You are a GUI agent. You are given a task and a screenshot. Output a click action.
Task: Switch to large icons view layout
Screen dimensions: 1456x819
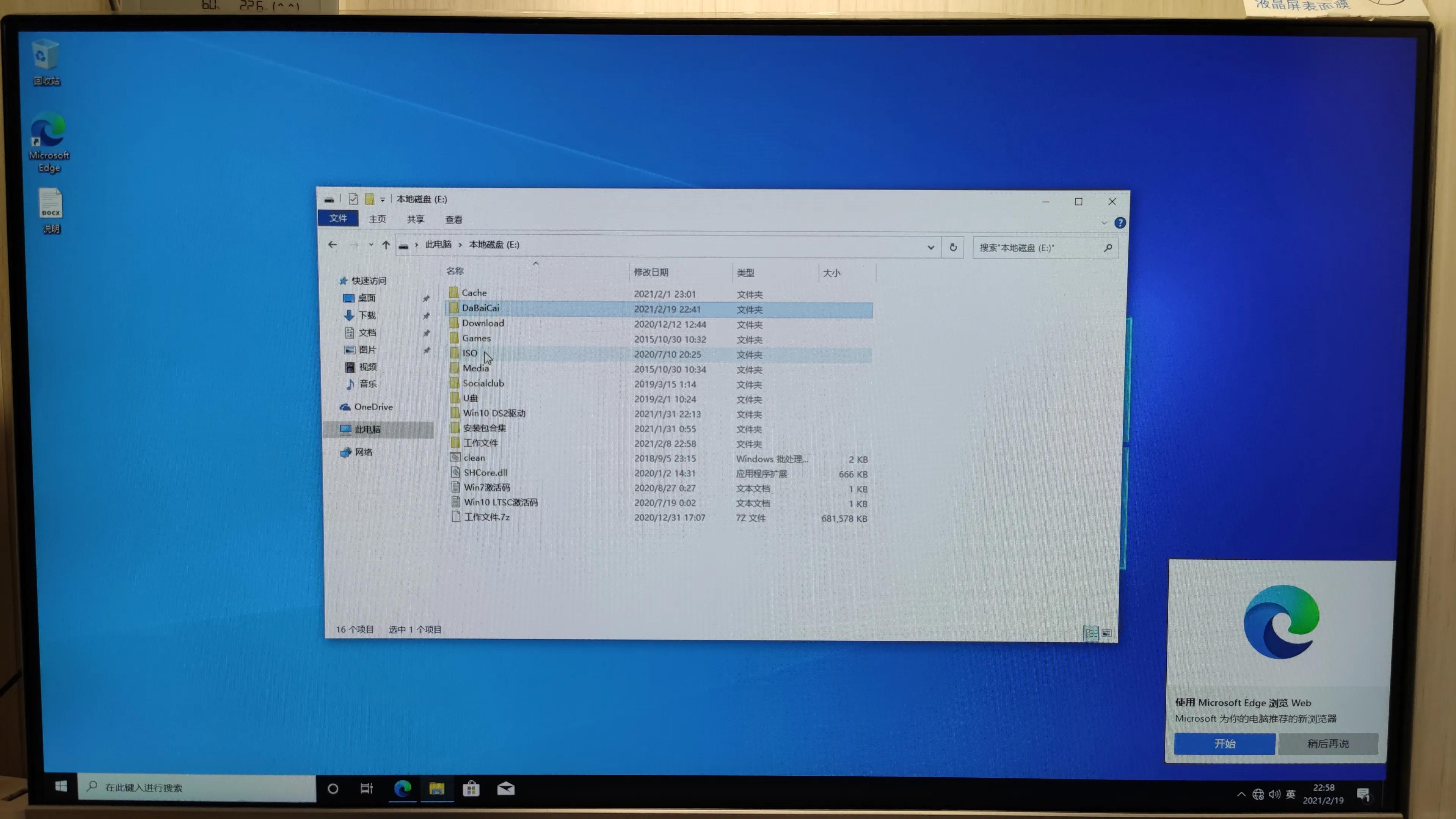pos(1107,633)
